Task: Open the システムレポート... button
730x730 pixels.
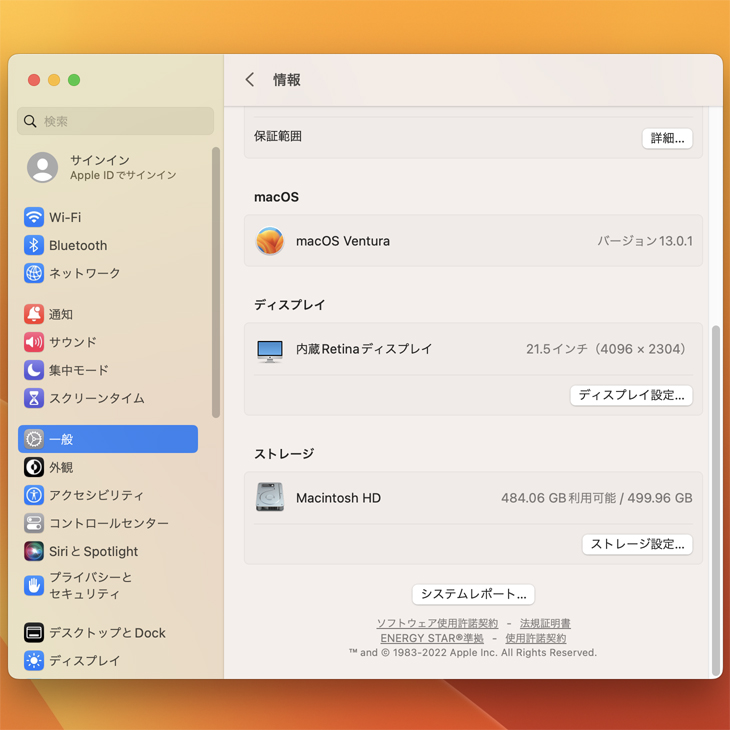Action: tap(473, 594)
